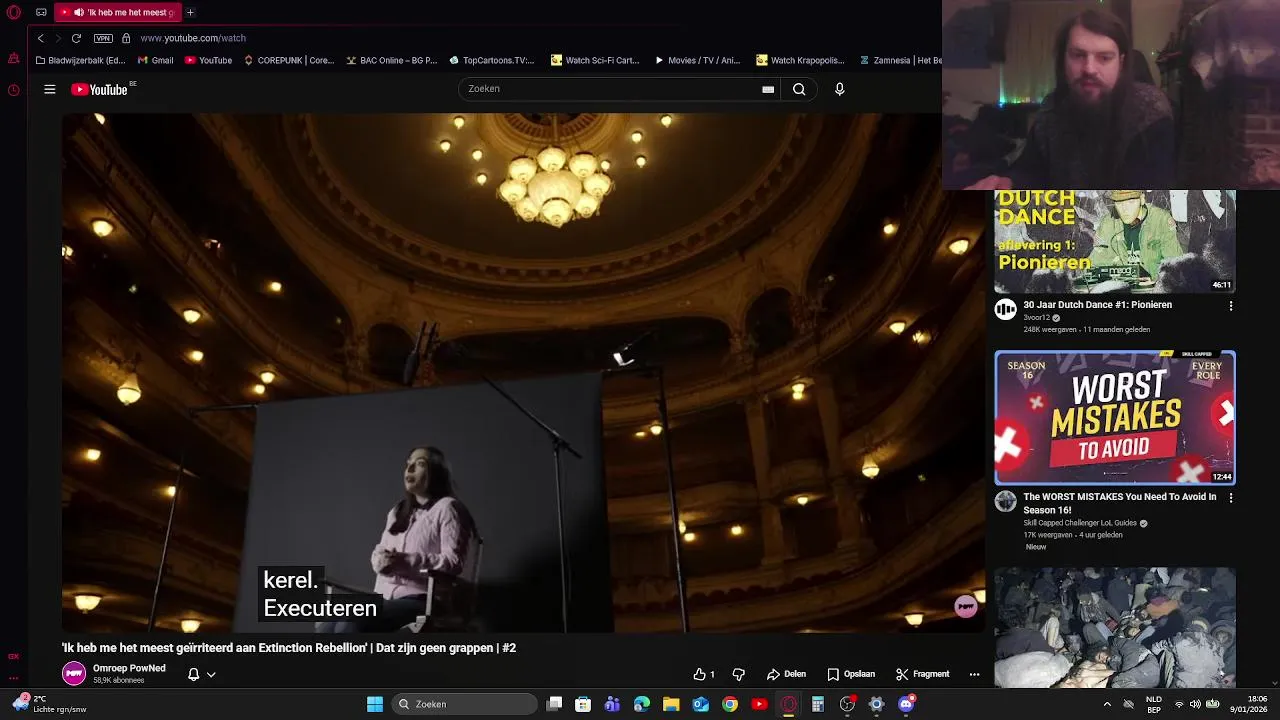Show hidden system tray icons
Screen dimensions: 1280x720
coord(1107,704)
